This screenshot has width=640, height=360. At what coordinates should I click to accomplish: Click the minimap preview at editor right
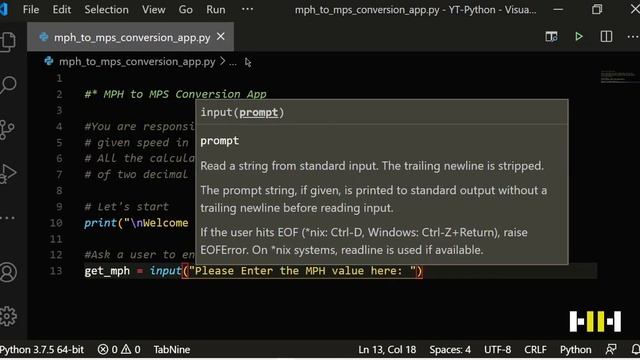click(618, 76)
